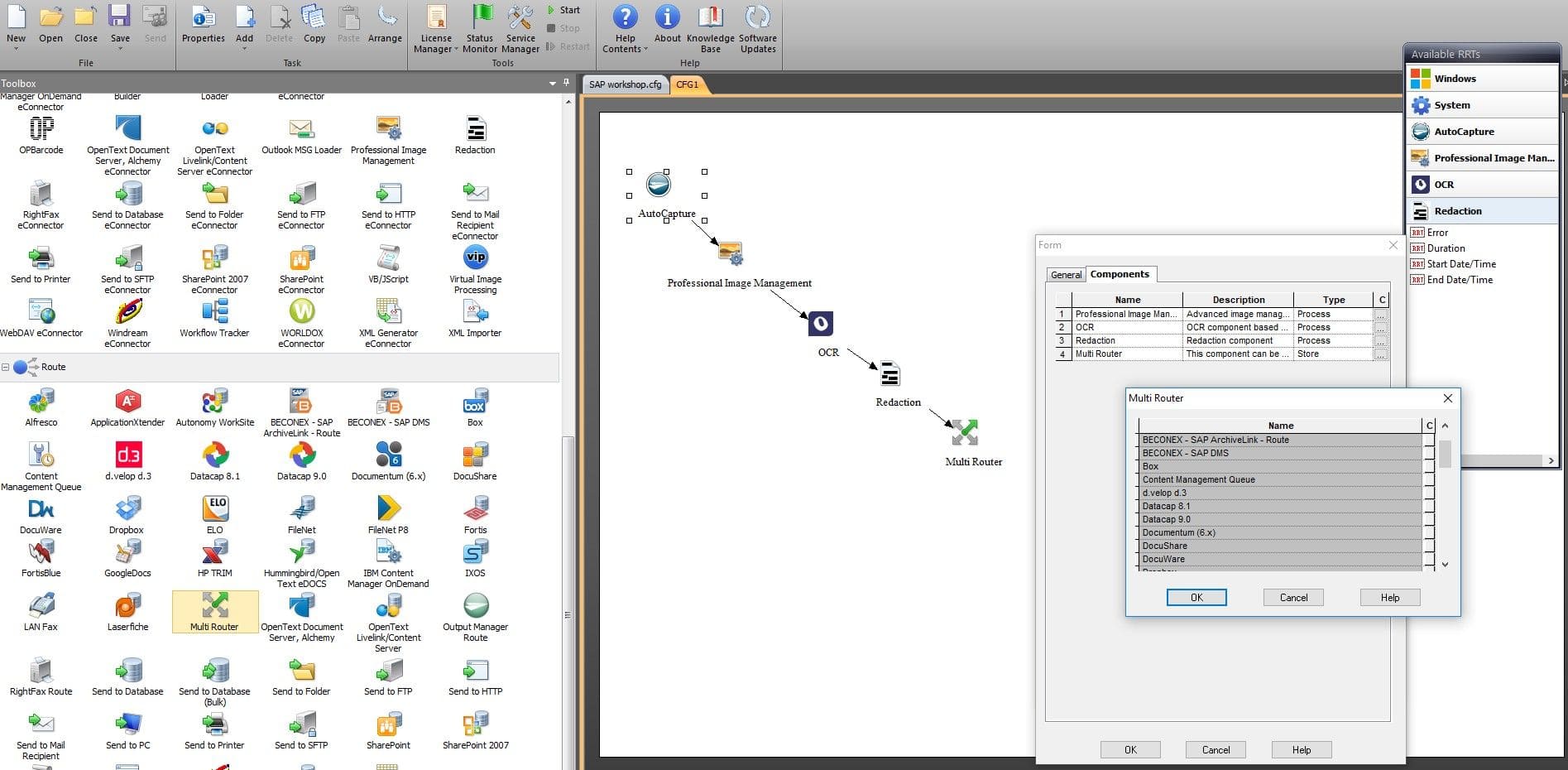
Task: Select the AutoCapture node on canvas
Action: [659, 184]
